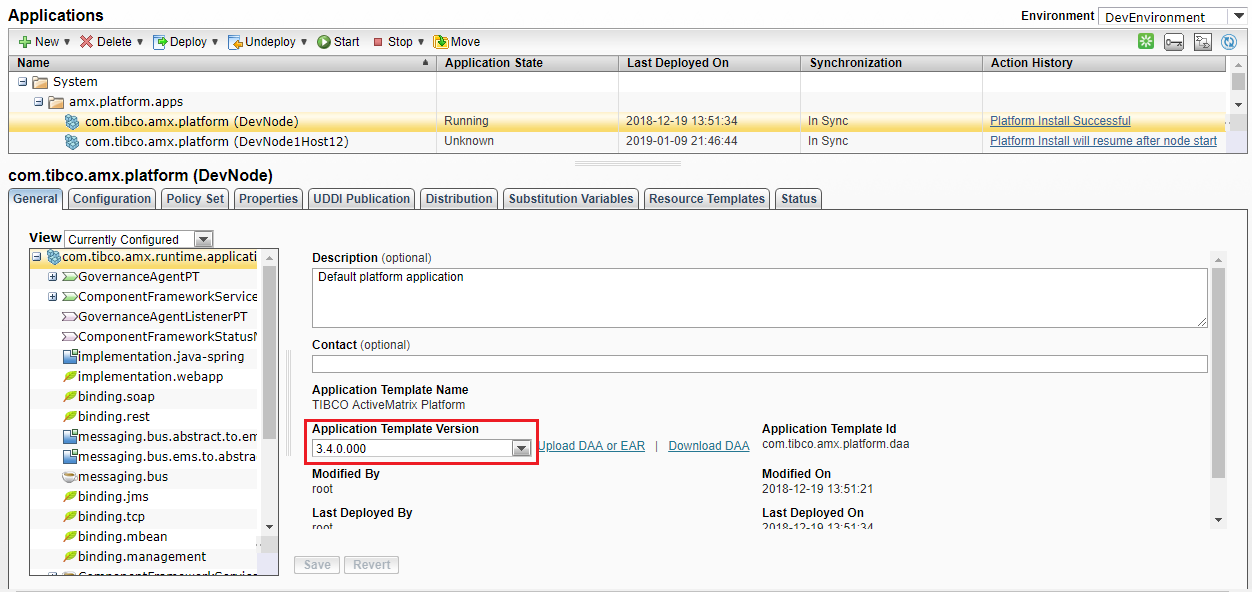1252x592 pixels.
Task: Click the Undeploy toolbar icon
Action: (x=235, y=42)
